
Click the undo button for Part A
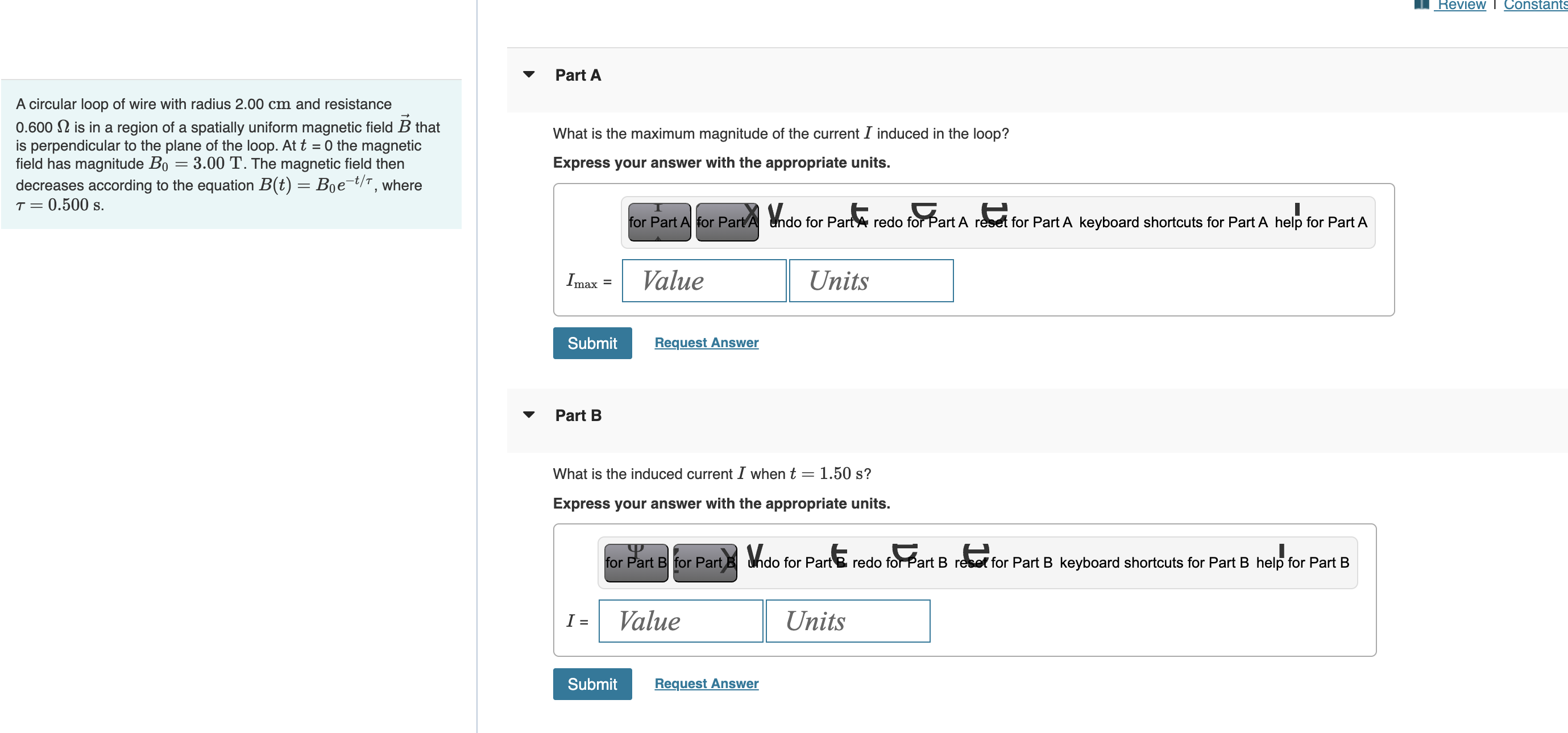(x=818, y=222)
